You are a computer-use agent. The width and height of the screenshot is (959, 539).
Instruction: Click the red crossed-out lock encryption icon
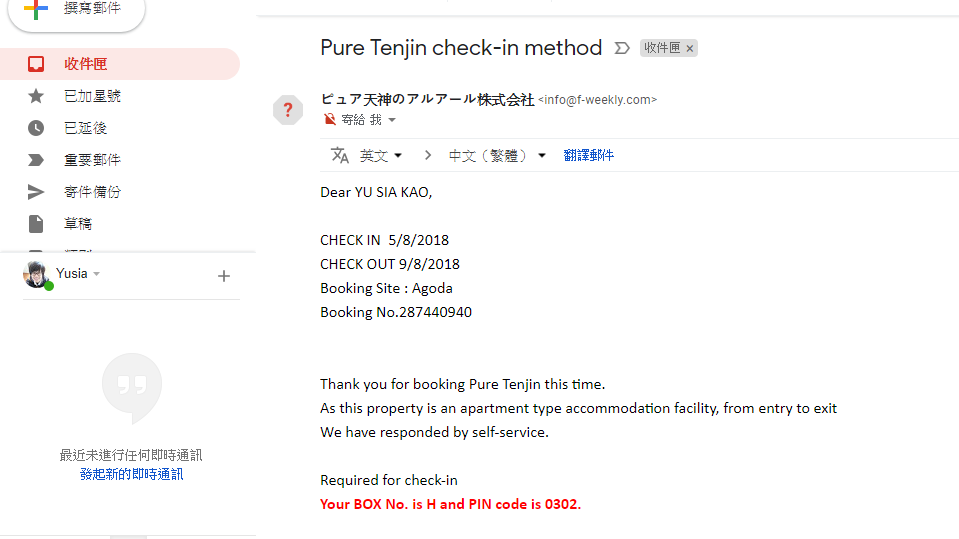pyautogui.click(x=330, y=120)
